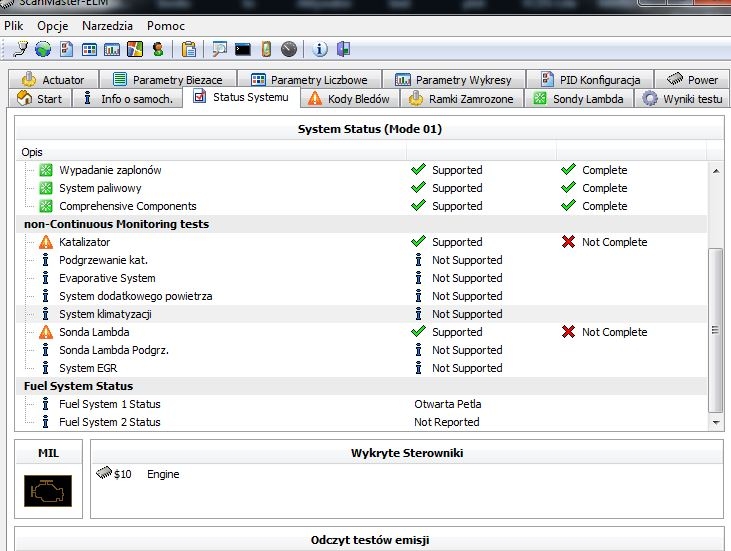Click the exit door toolbar icon
Screen dimensions: 731x551
click(x=344, y=49)
